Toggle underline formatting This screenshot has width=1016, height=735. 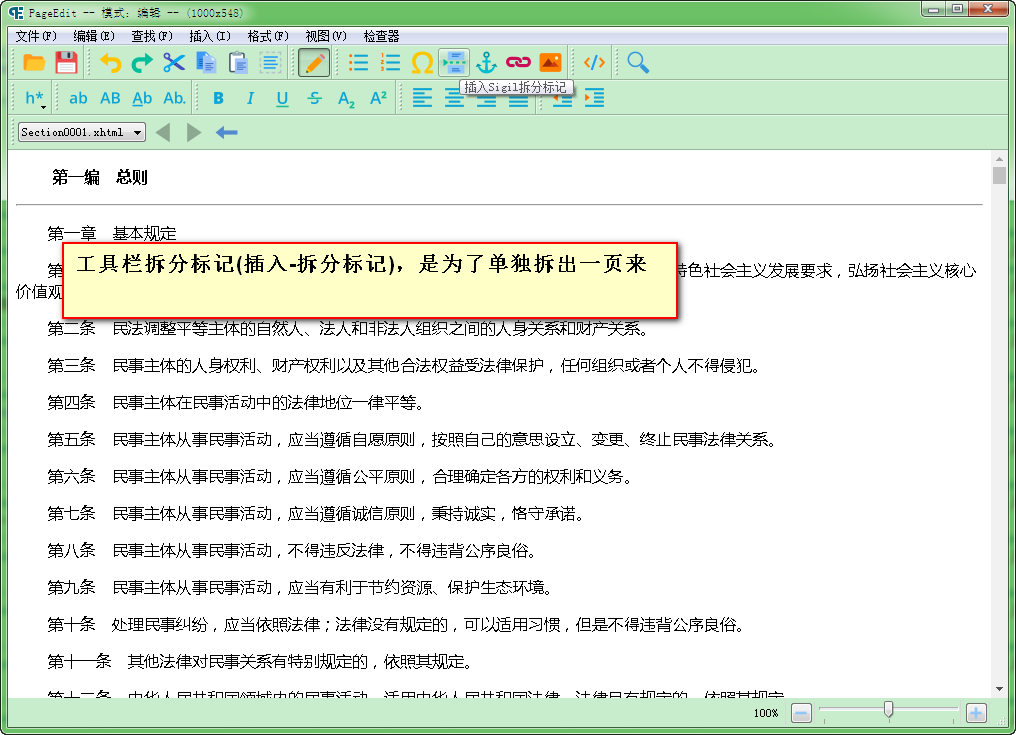click(x=283, y=99)
